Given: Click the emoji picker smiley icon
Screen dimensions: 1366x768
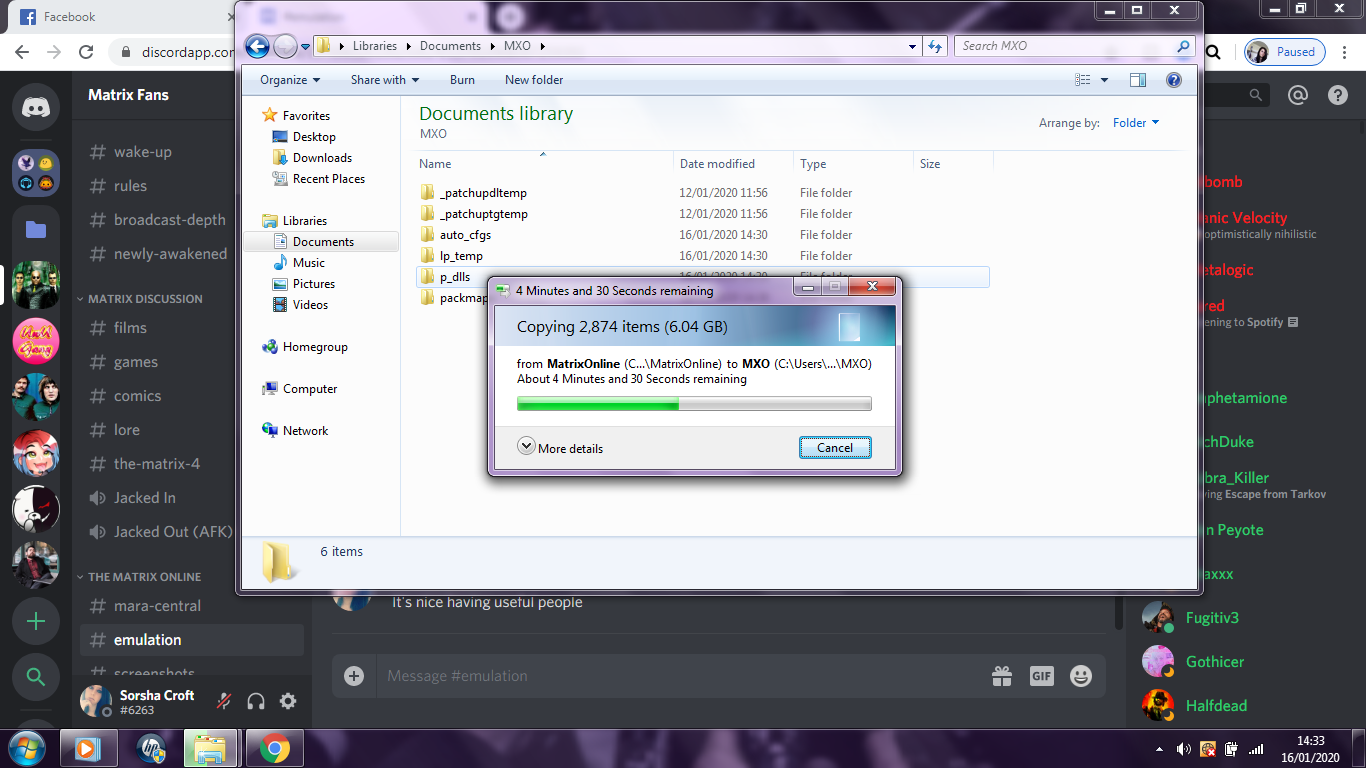Looking at the screenshot, I should tap(1081, 677).
